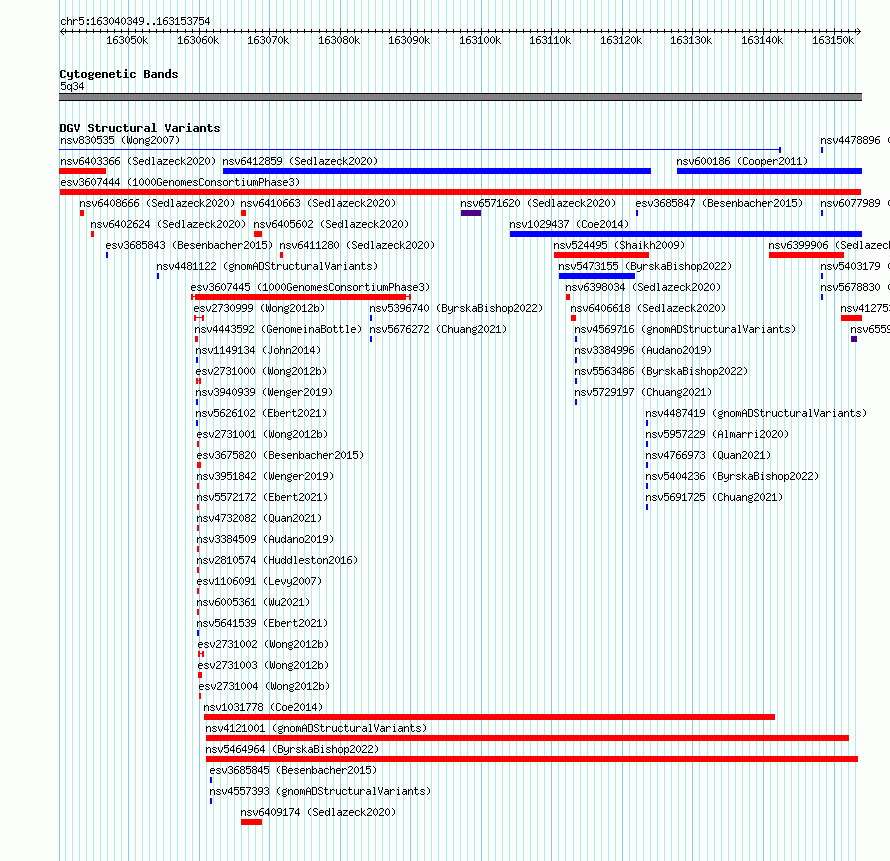Open nsv4443592 (GenomeinaBottle) label
The image size is (890, 861).
[x=278, y=329]
